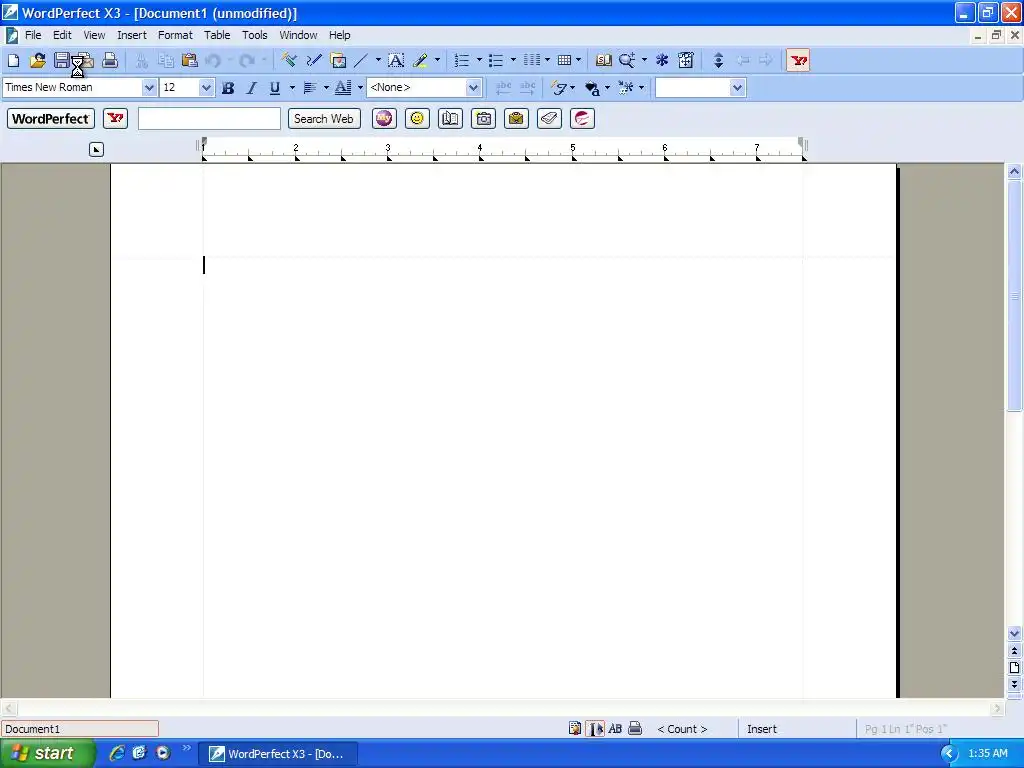
Task: Open Yahoo Mail briefcase icon
Action: click(516, 119)
